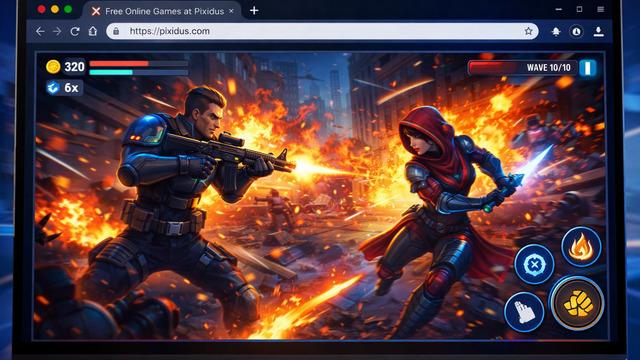Open a new tab with plus button
Screen dimensions: 640x360
tap(254, 11)
